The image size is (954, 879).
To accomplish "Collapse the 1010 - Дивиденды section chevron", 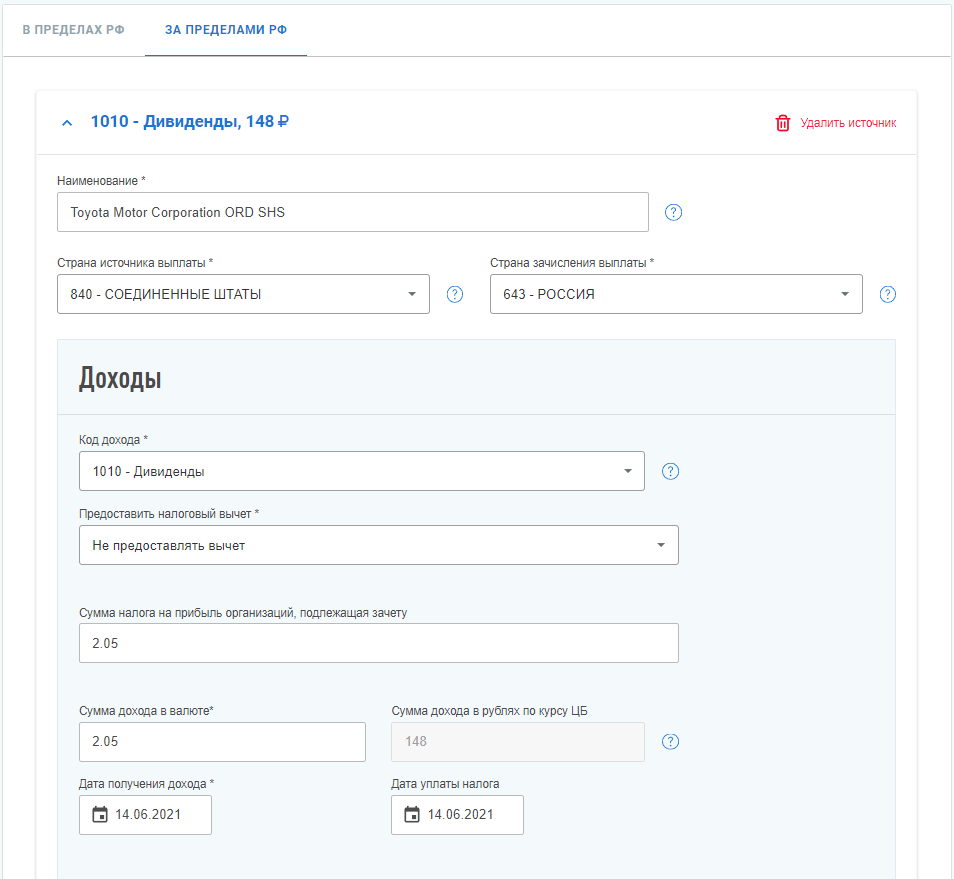I will 67,123.
